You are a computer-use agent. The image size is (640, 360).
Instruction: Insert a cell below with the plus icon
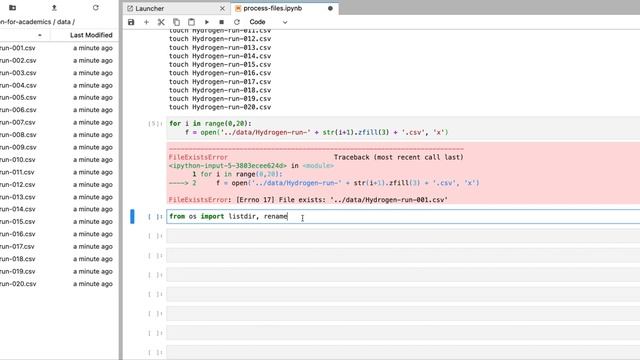pos(146,22)
